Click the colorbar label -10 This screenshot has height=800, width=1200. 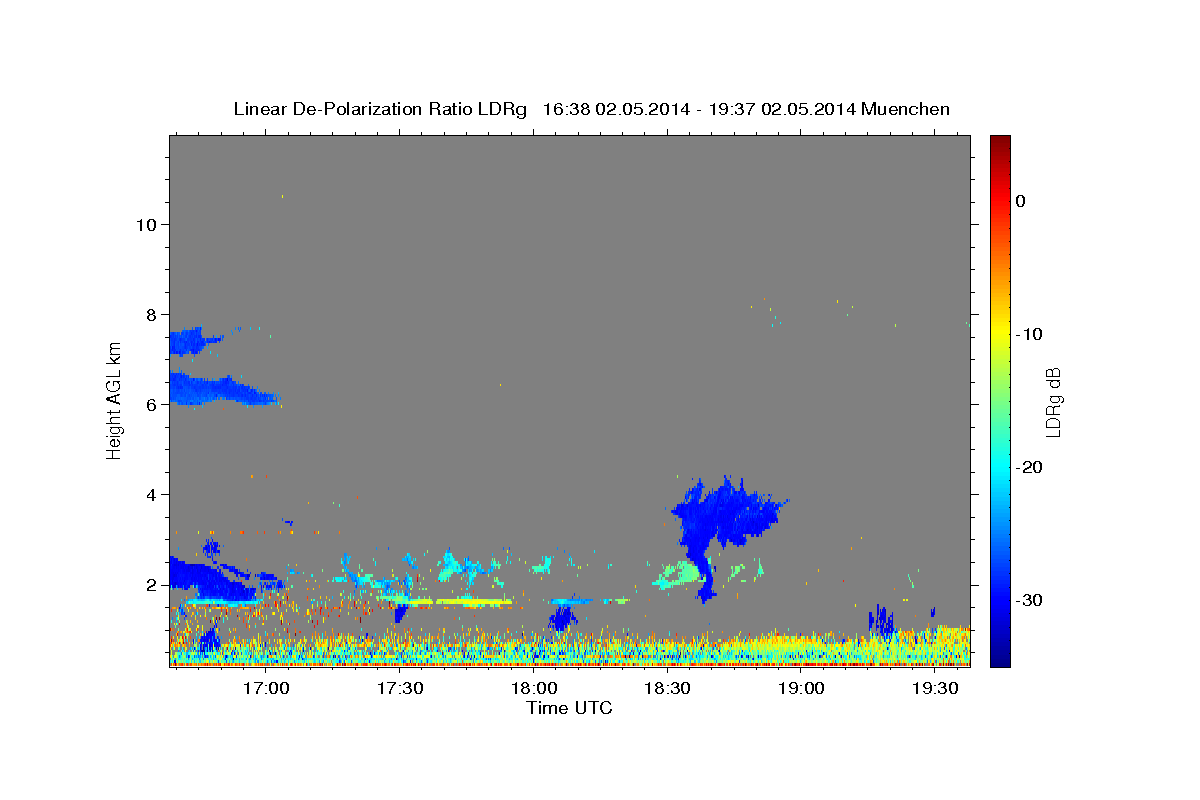pyautogui.click(x=1028, y=334)
